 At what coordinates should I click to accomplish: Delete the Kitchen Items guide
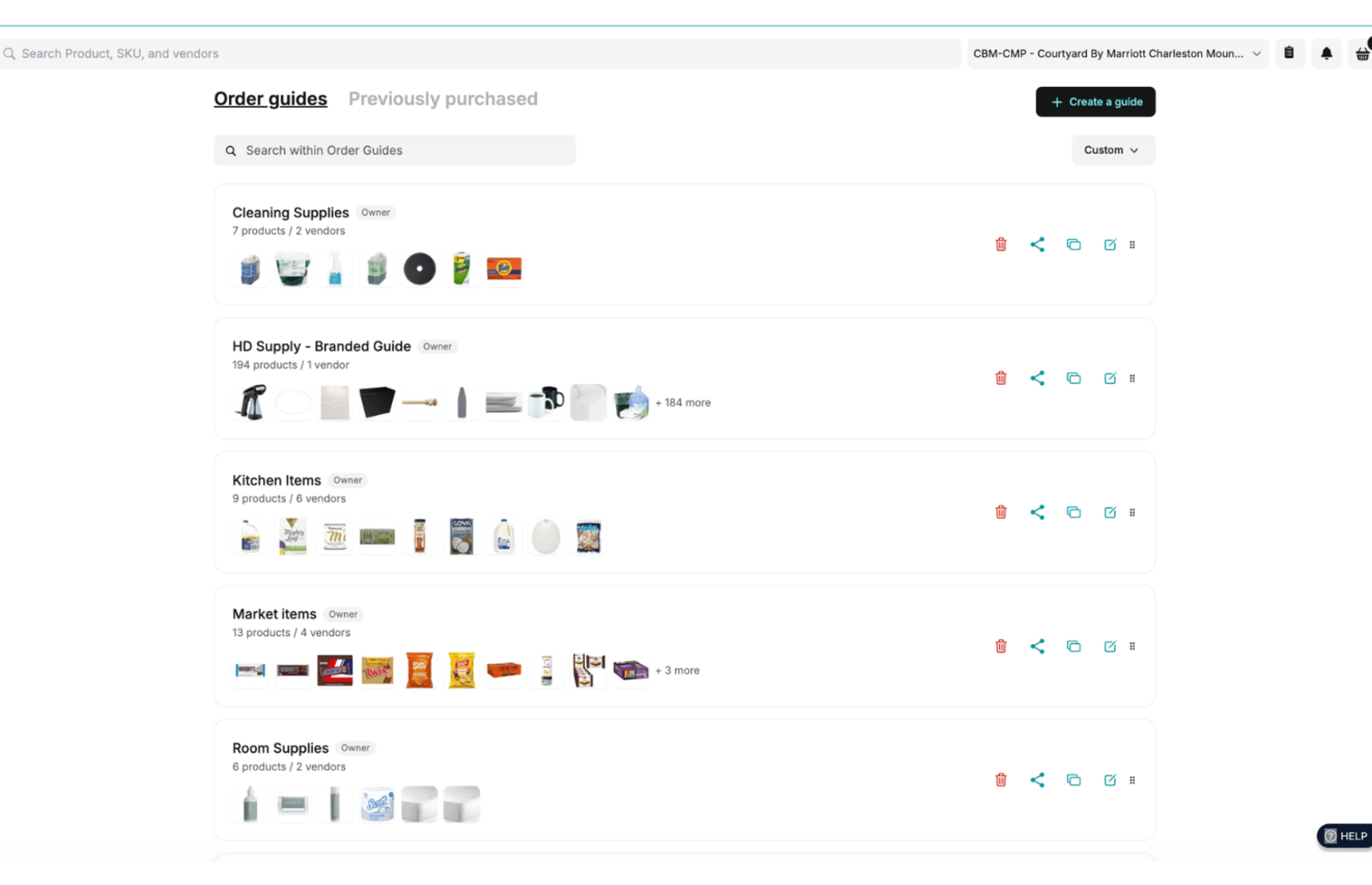tap(1001, 512)
